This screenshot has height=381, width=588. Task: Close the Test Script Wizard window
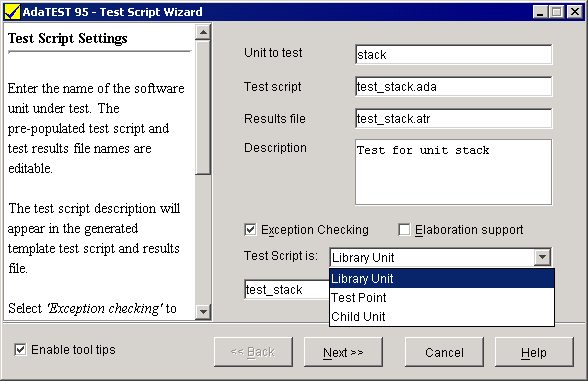tap(574, 12)
